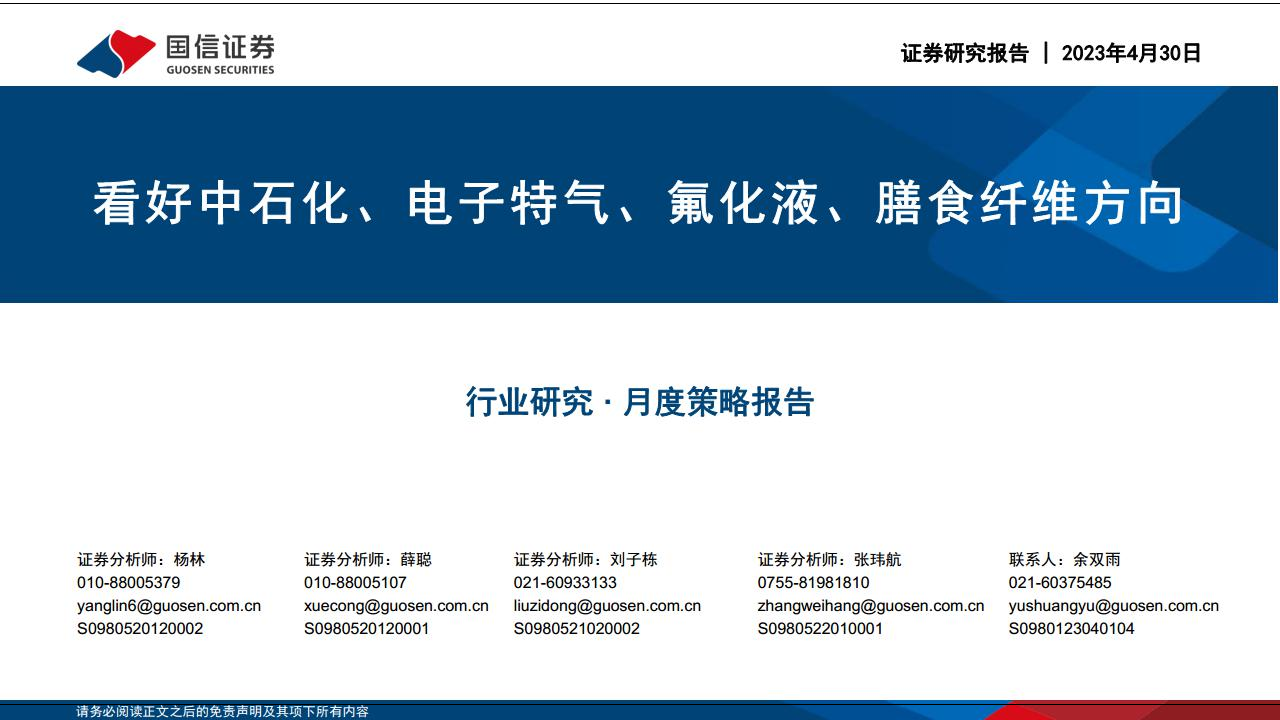Click license number S0980123040104
The width and height of the screenshot is (1280, 720).
coord(1071,629)
